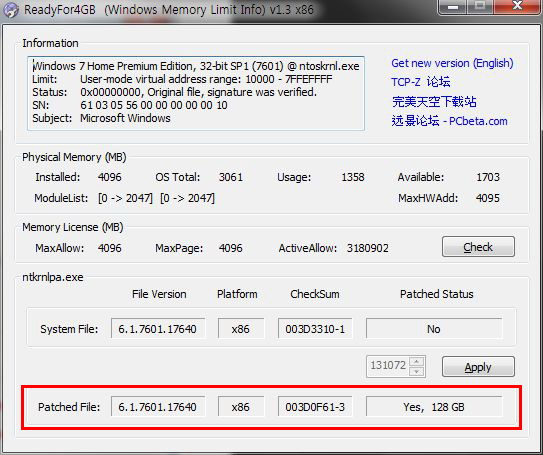
Task: Click the System File patched status No field
Action: point(434,328)
